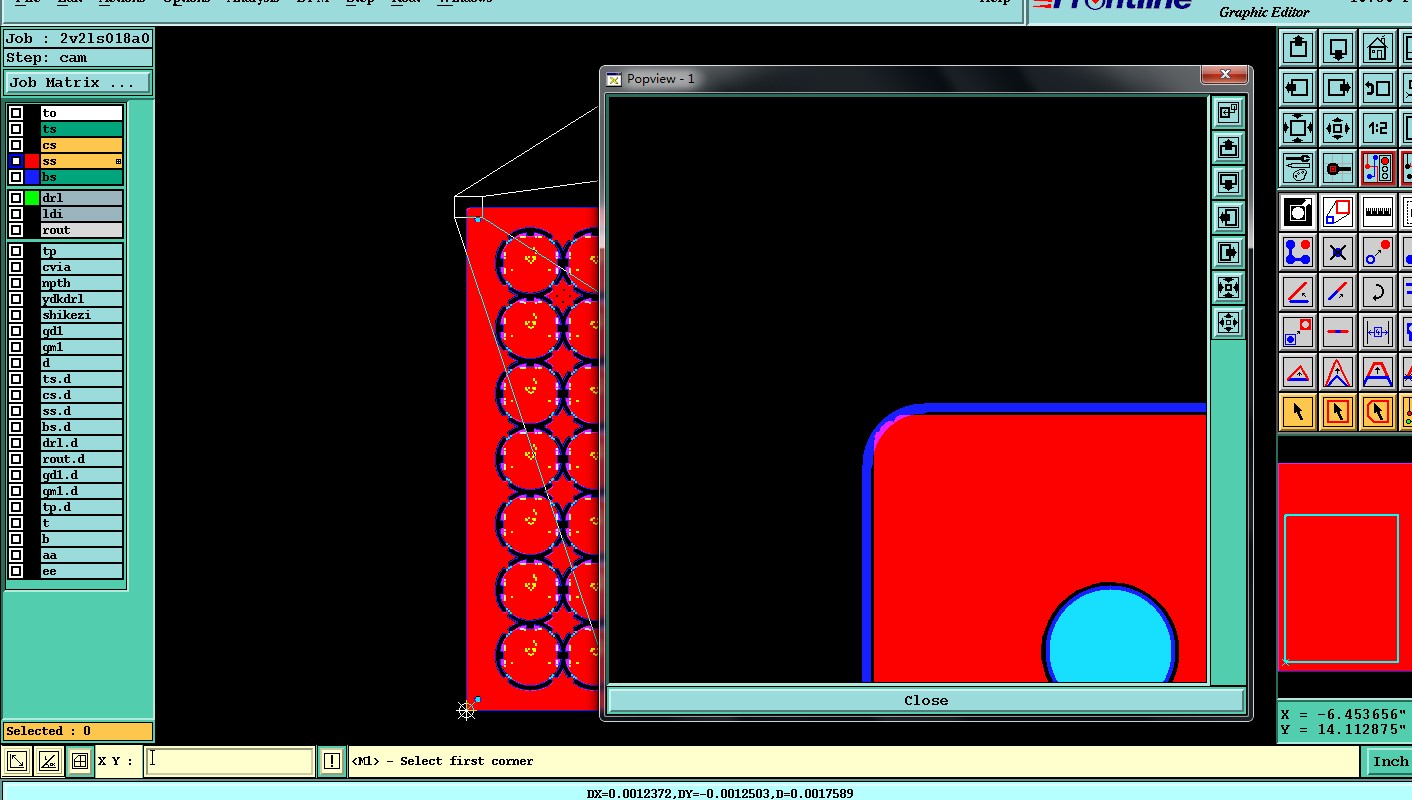
Task: Select the rout.d layer name
Action: tap(81, 459)
